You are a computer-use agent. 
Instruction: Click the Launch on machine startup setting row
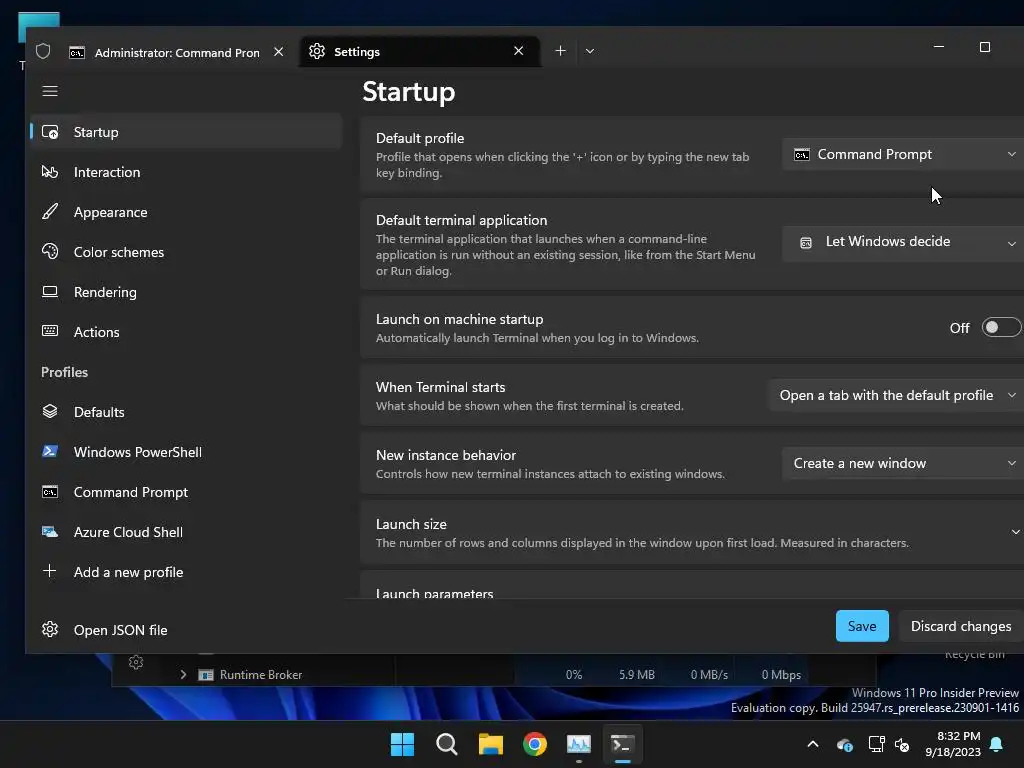pos(692,328)
